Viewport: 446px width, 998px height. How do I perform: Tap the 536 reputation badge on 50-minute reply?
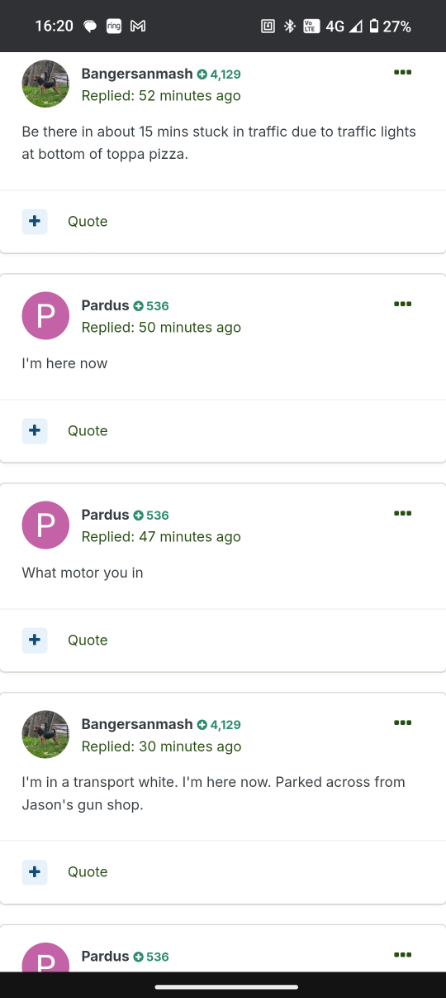151,306
